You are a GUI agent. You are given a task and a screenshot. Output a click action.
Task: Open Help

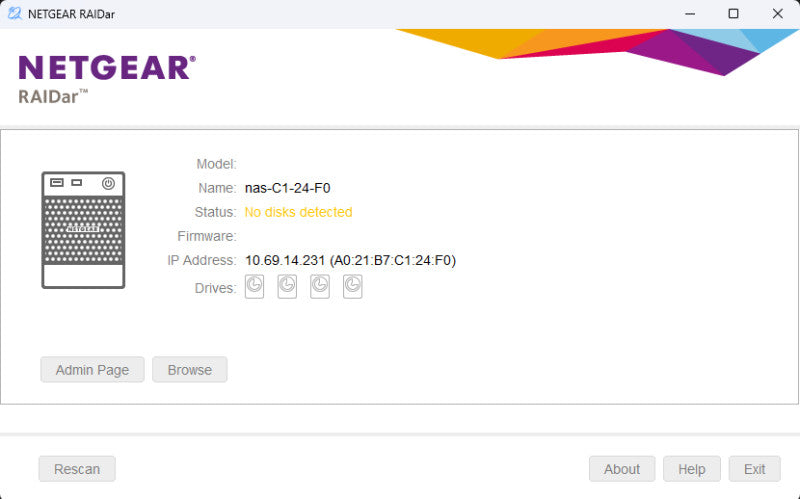[x=692, y=469]
